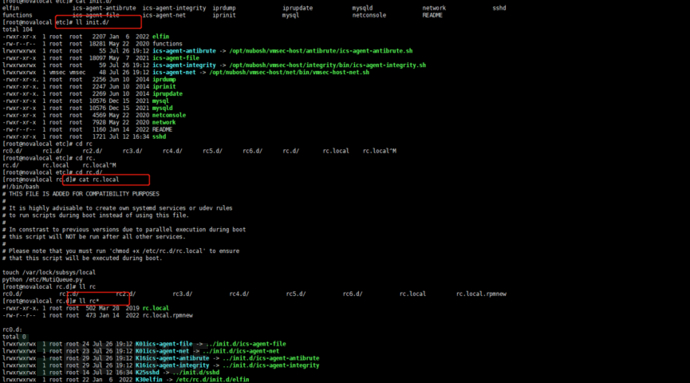Click 'ics-agent-file' in the 18097-byte row

[x=176, y=58]
